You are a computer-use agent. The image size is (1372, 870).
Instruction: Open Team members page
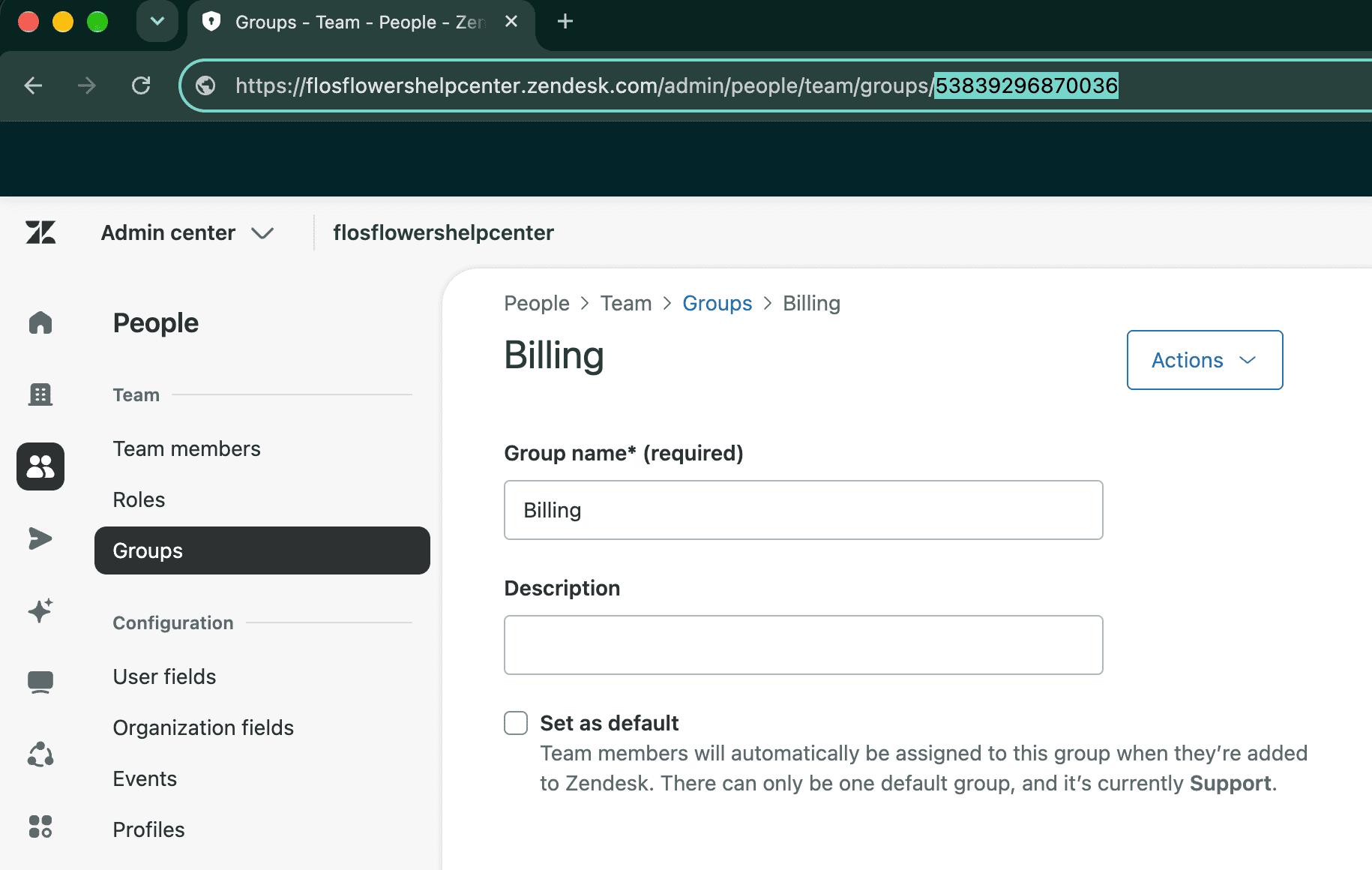187,448
